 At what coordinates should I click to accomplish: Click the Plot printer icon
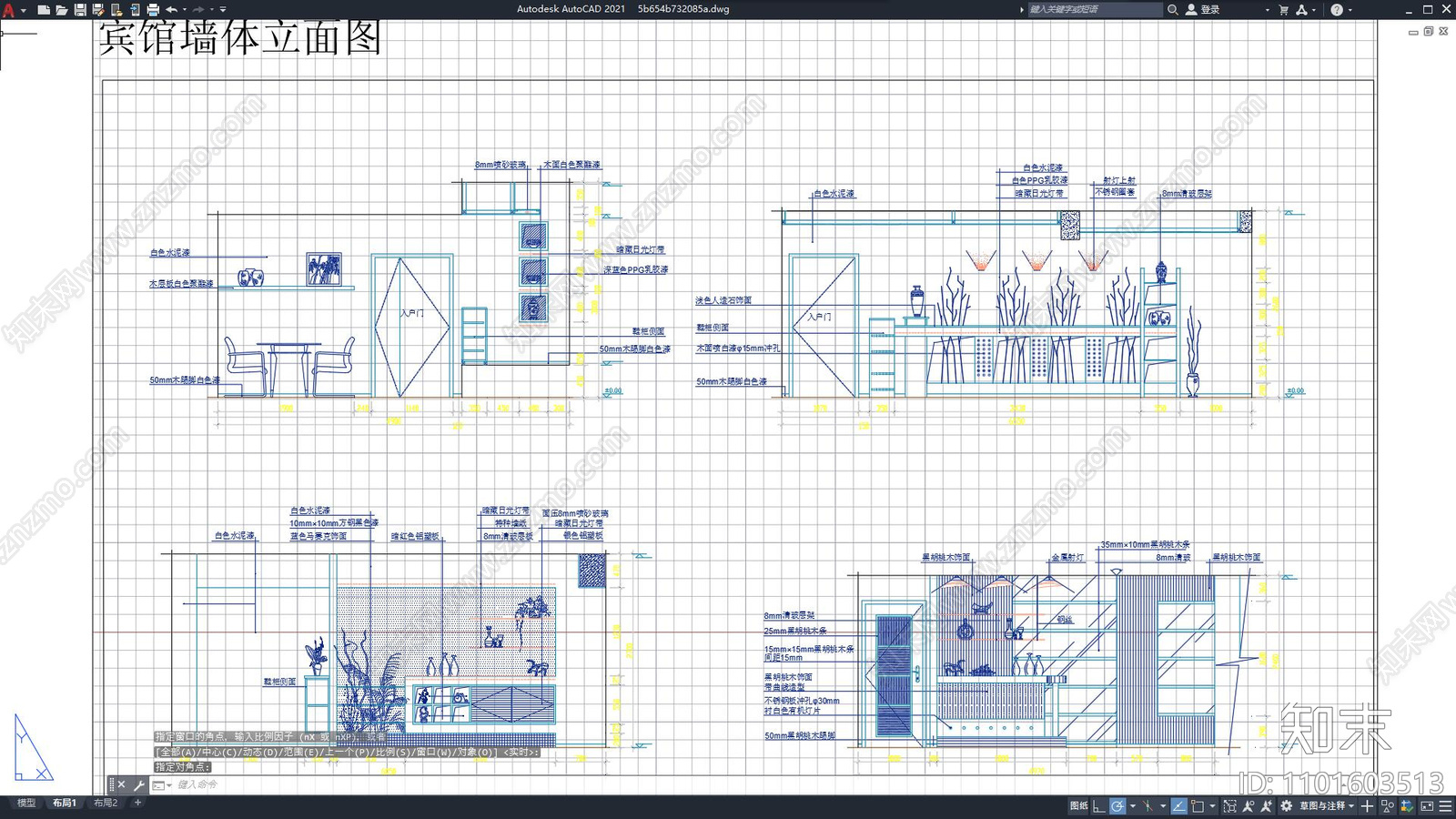point(152,9)
